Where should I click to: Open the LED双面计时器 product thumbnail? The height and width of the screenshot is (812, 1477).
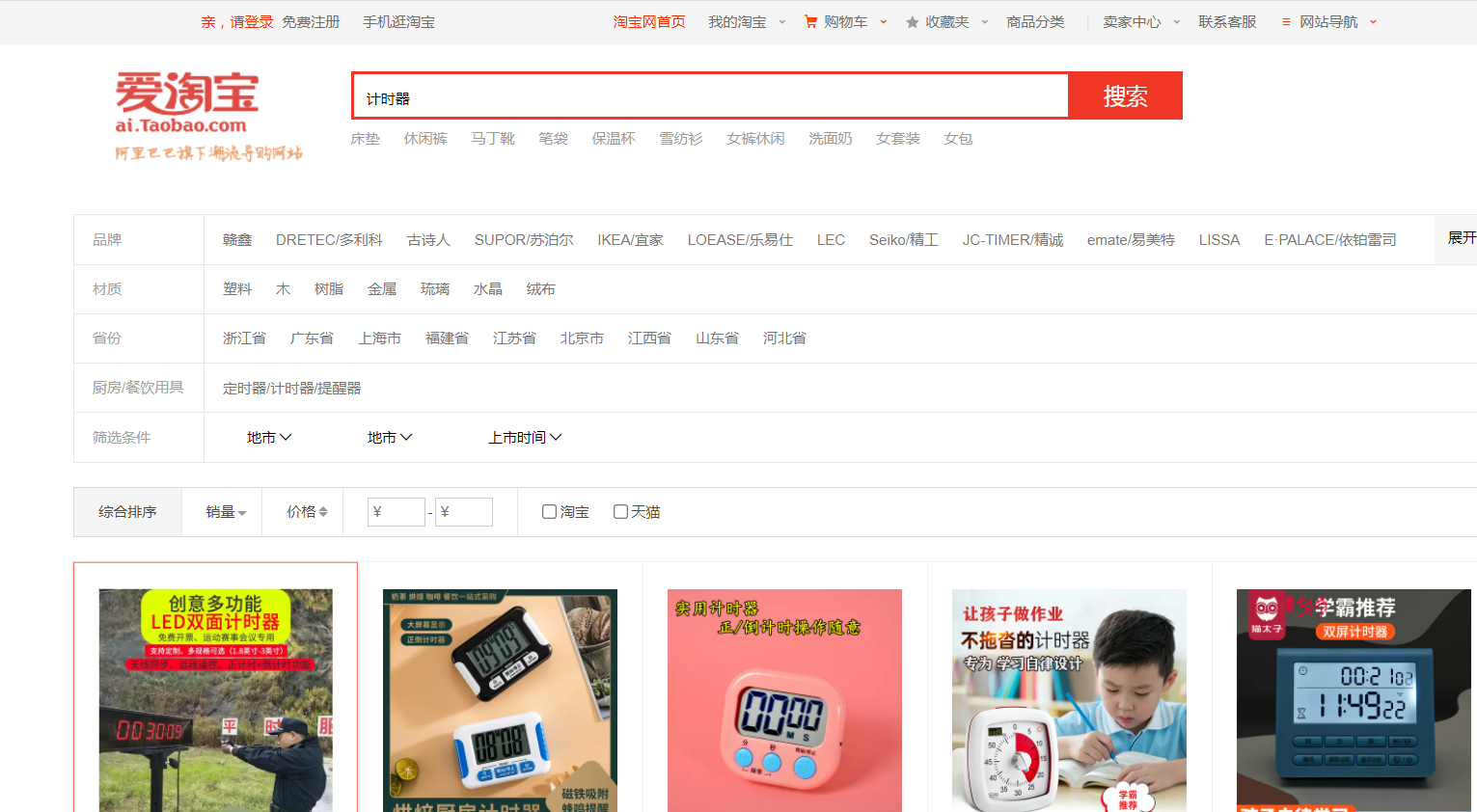[216, 700]
